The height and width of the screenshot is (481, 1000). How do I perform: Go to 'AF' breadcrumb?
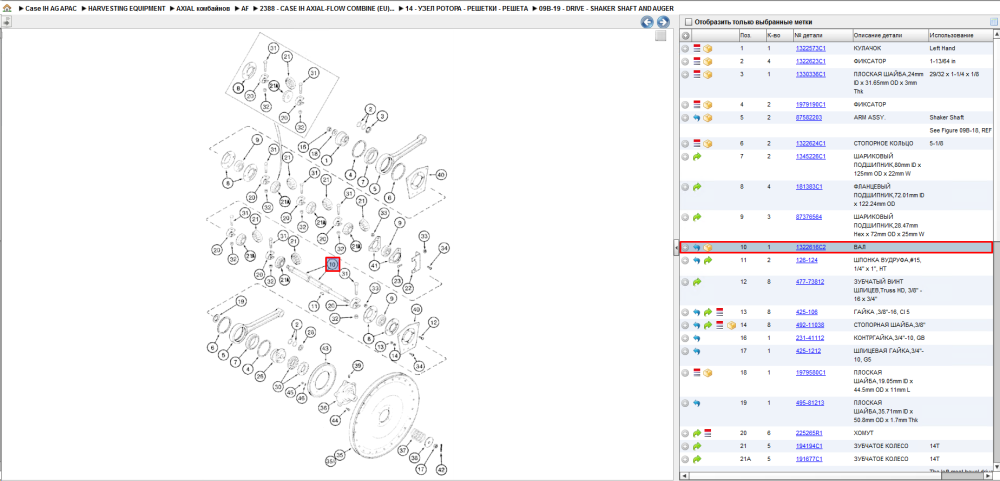click(245, 10)
